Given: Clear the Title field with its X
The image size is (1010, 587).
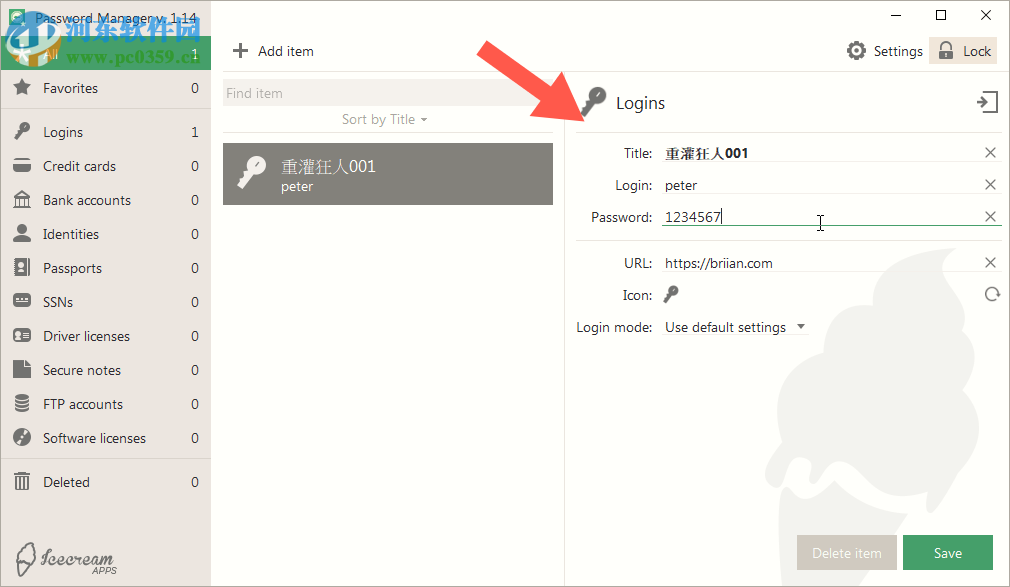Looking at the screenshot, I should pyautogui.click(x=990, y=152).
